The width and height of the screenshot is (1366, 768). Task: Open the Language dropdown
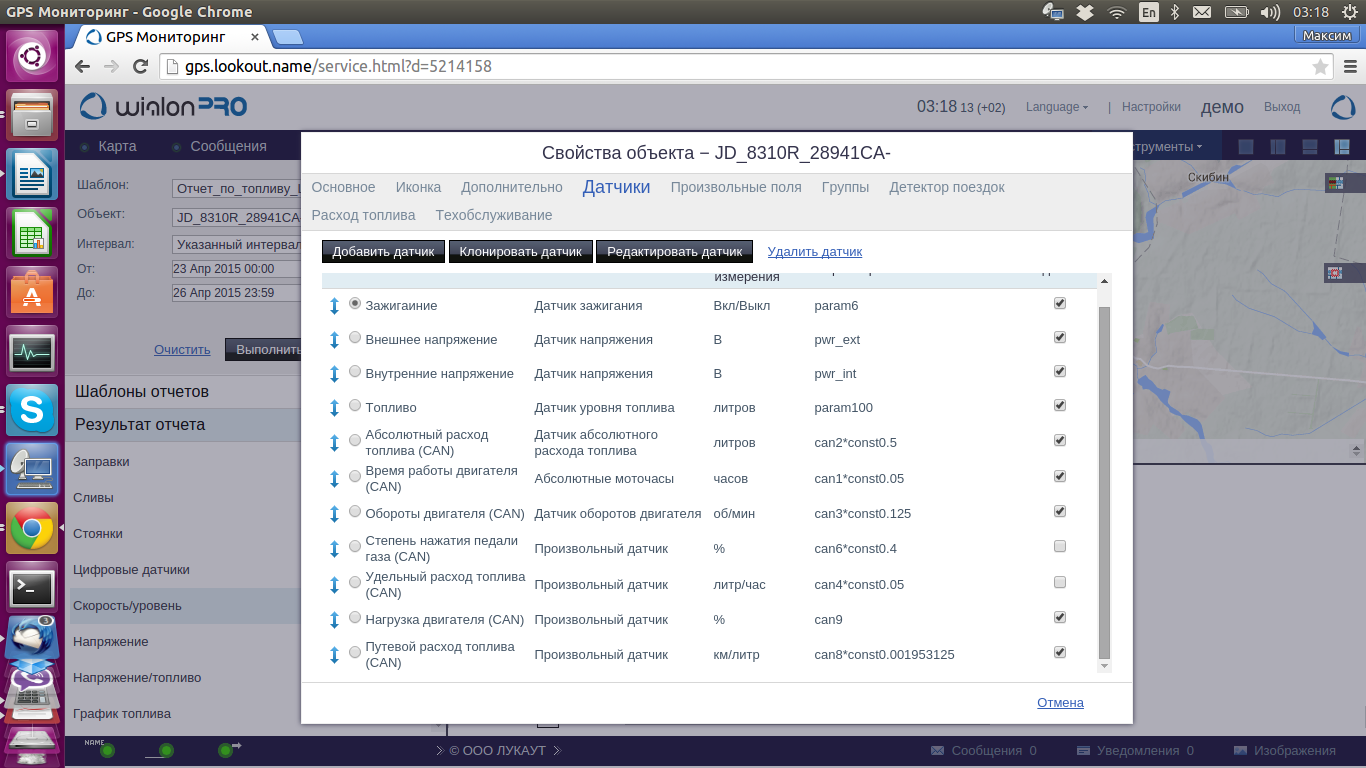pyautogui.click(x=1057, y=107)
